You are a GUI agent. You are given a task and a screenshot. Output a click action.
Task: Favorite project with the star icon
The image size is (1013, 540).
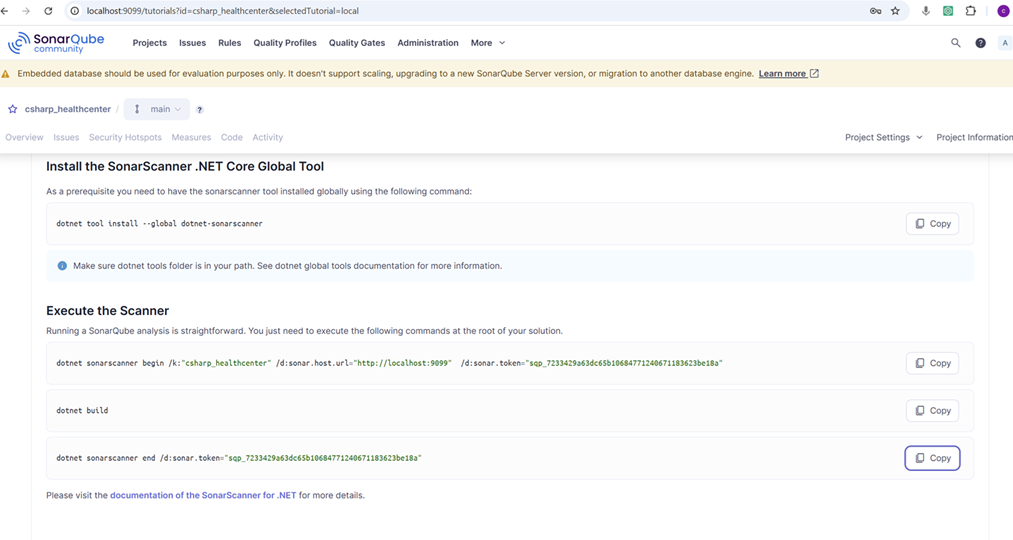coord(12,109)
